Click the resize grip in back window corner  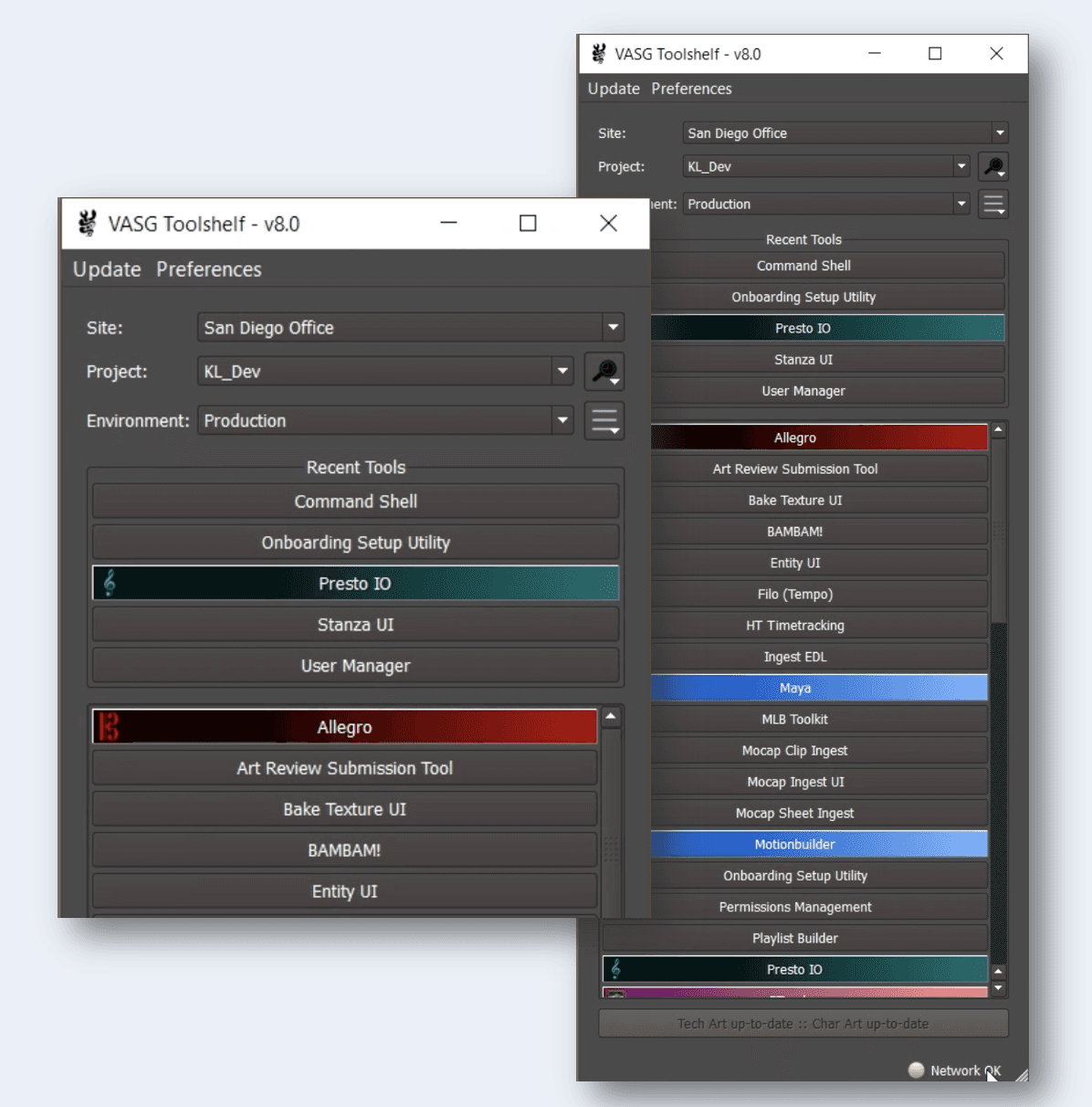1021,1075
